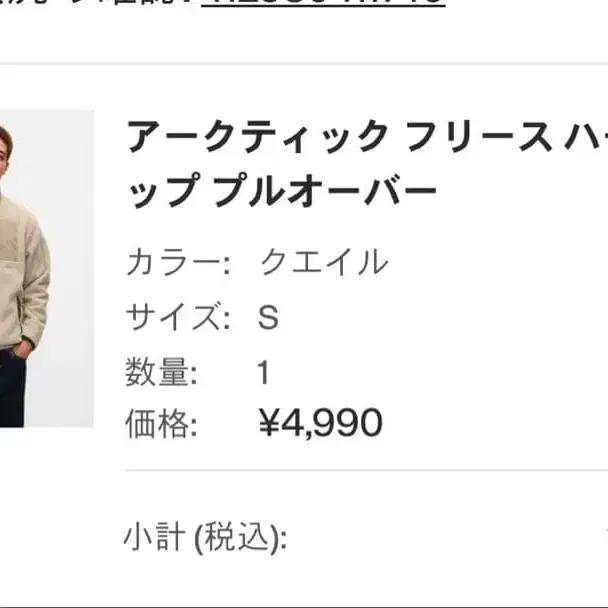Select the カラー label
The image size is (608, 608).
point(178,262)
